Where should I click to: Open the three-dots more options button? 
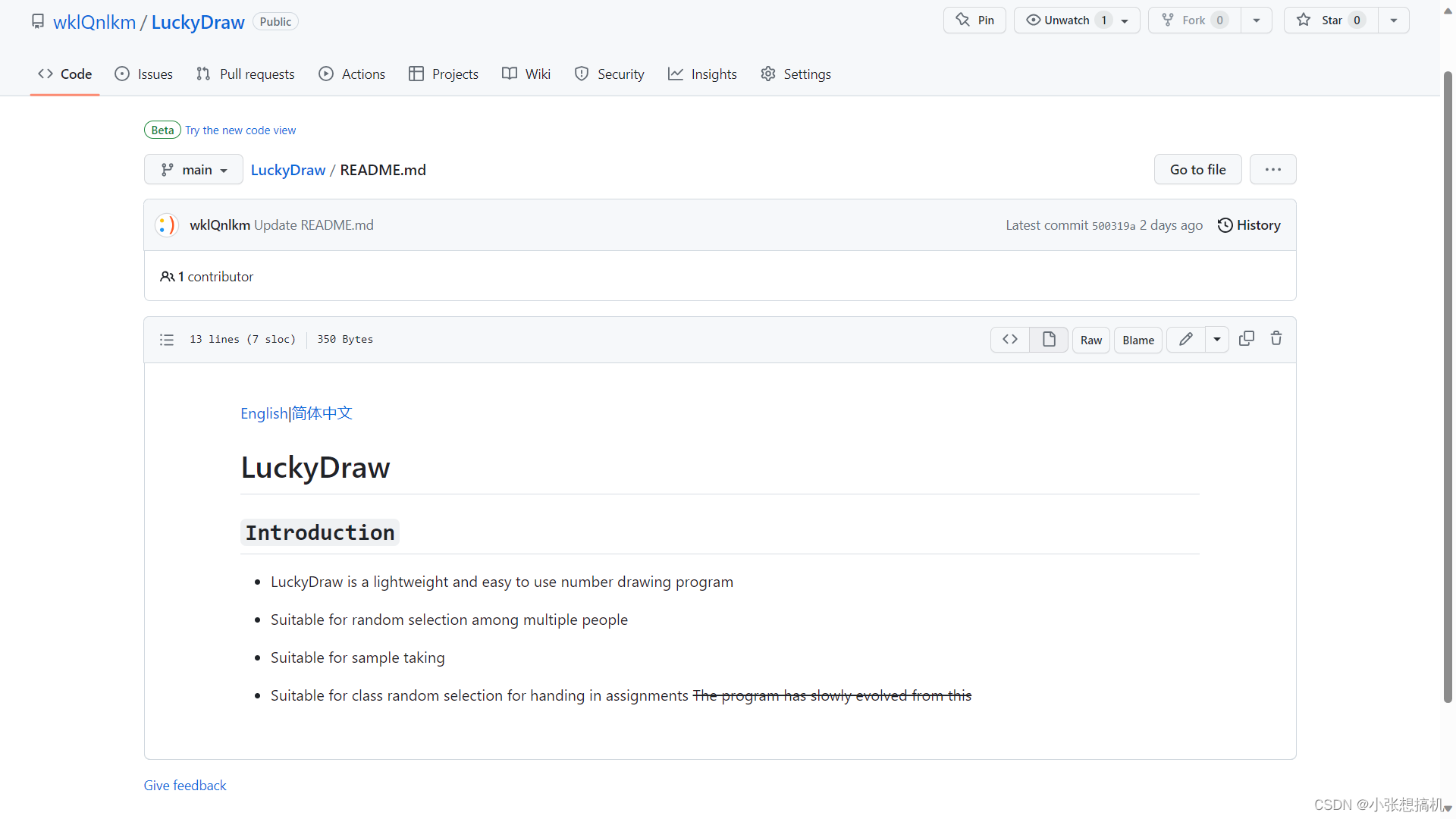pyautogui.click(x=1273, y=169)
